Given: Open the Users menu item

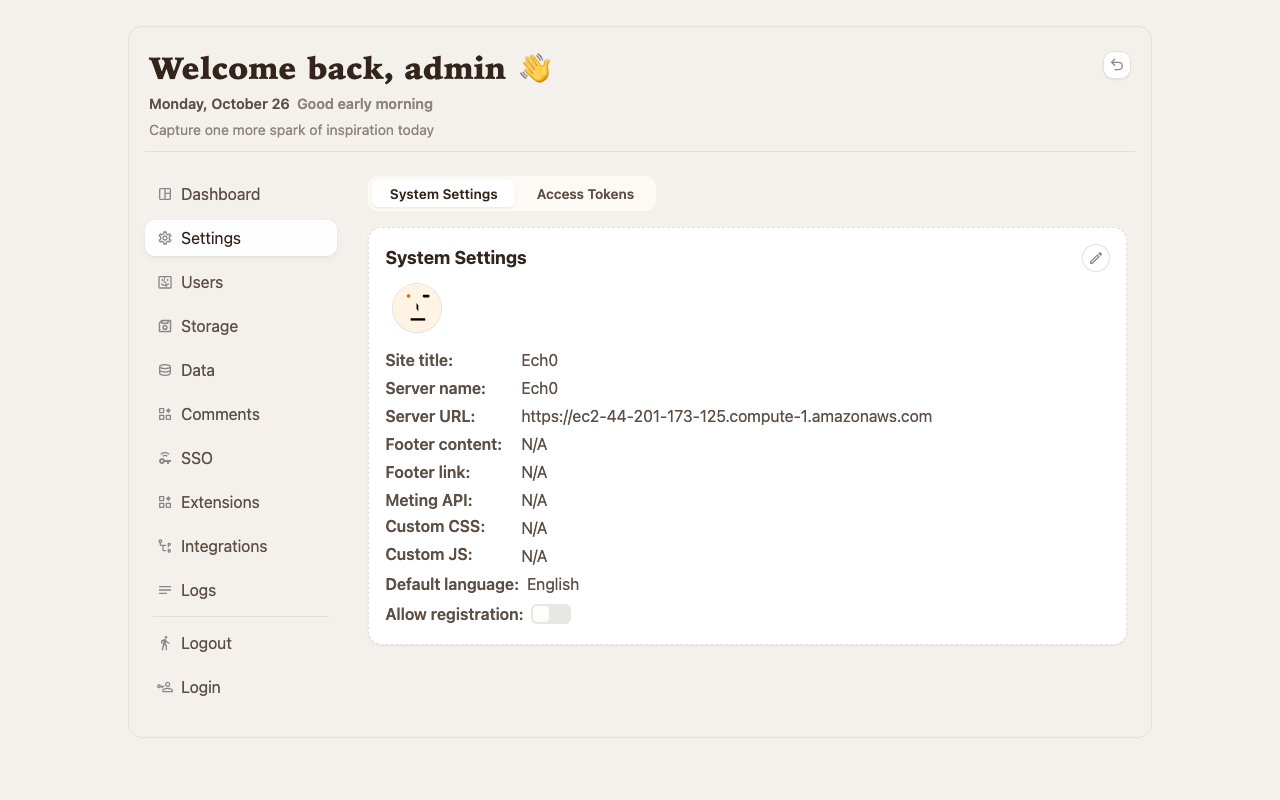Looking at the screenshot, I should click(x=241, y=282).
